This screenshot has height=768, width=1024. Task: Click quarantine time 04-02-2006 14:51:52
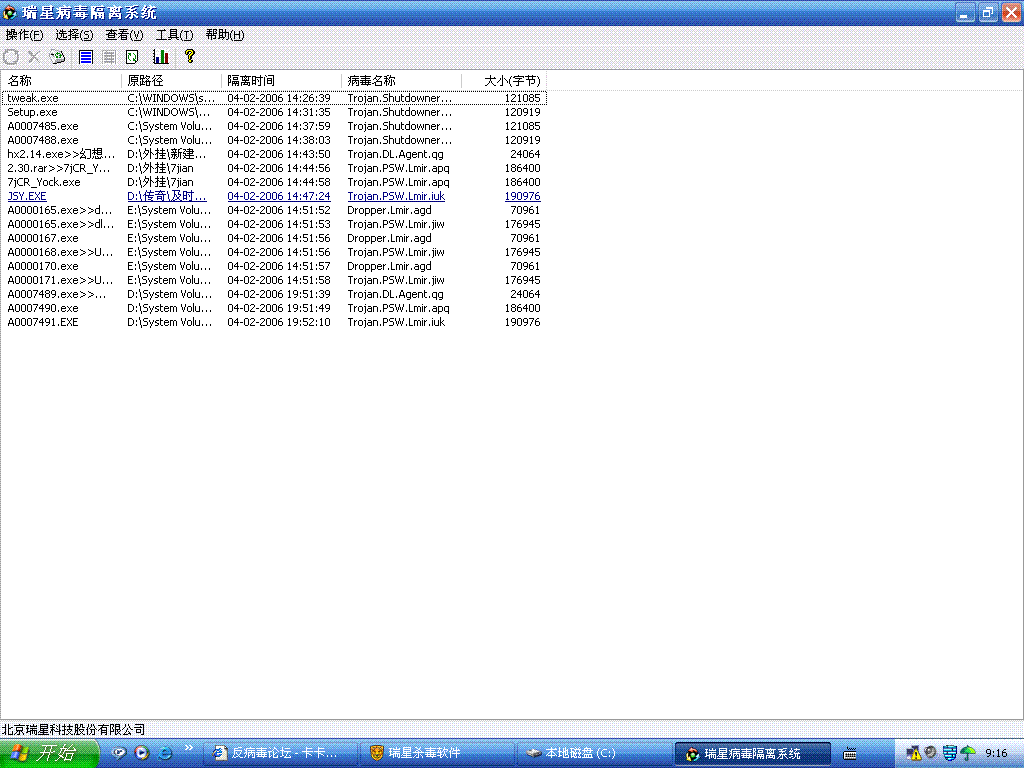pyautogui.click(x=279, y=210)
